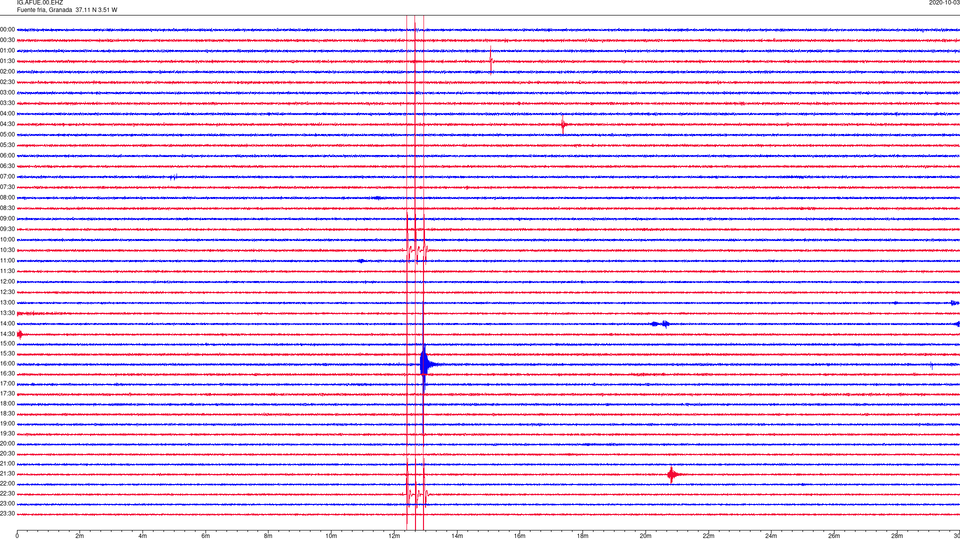Viewport: 960px width, 540px height.
Task: Click the small blue blip on 08:00 trace
Action: (378, 198)
